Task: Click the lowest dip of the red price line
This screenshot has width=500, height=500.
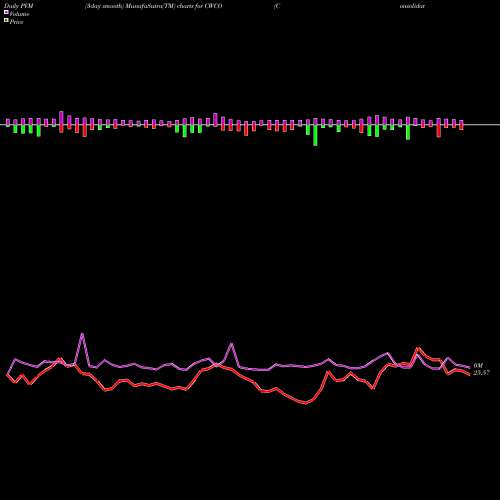Action: click(x=306, y=403)
